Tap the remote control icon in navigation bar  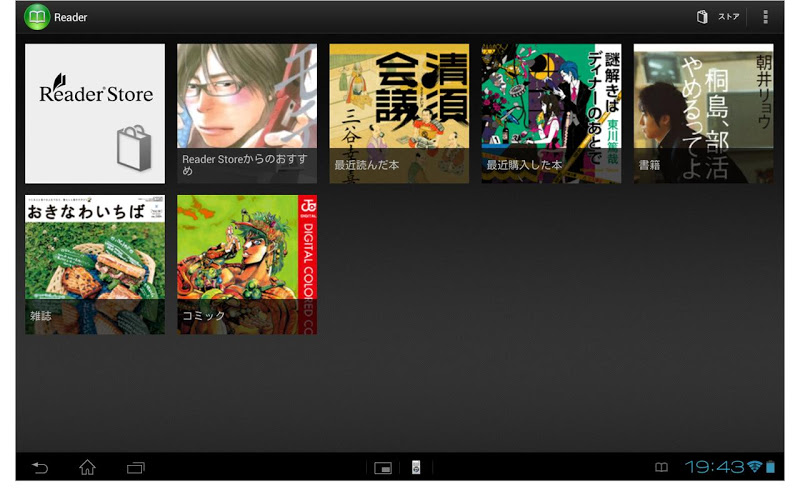pyautogui.click(x=416, y=467)
